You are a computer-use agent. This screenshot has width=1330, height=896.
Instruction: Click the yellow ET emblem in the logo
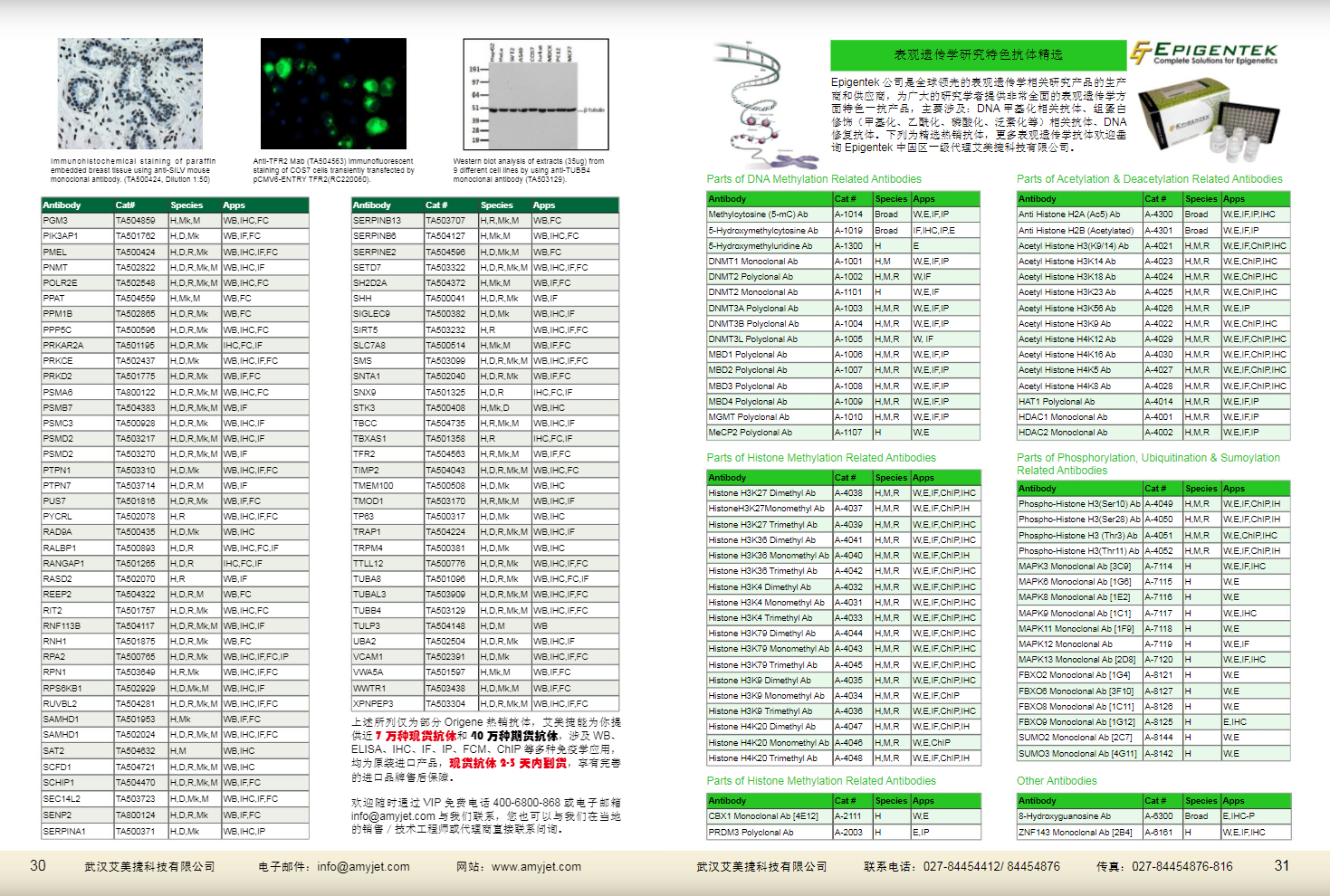pos(1139,52)
